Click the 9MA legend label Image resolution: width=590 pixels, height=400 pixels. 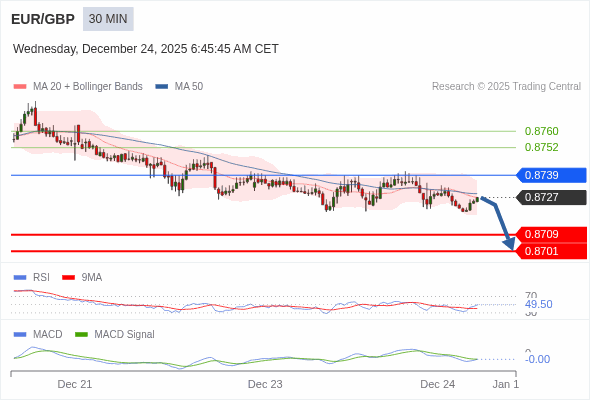pyautogui.click(x=92, y=277)
